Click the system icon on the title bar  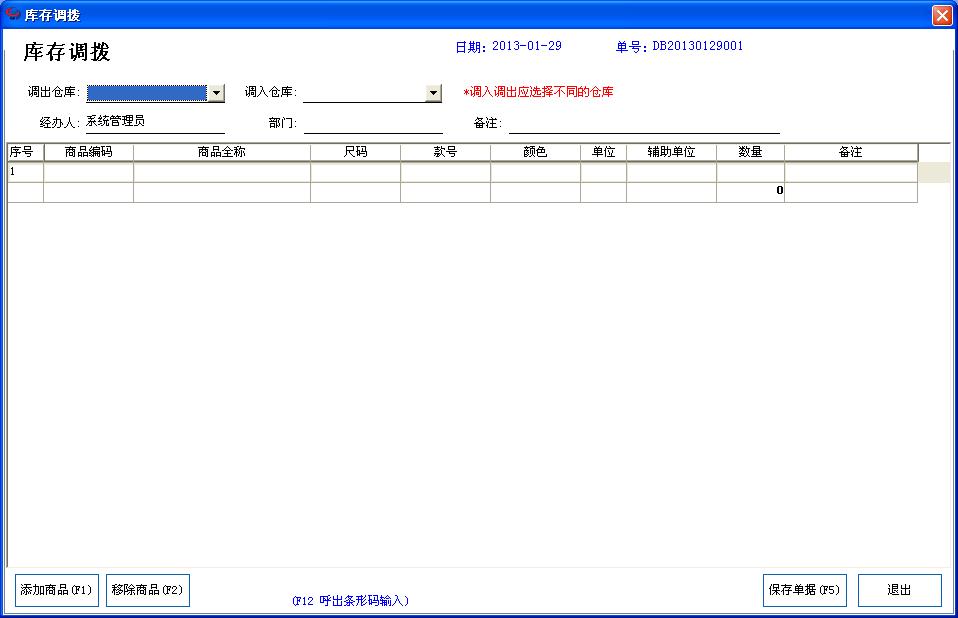(12, 14)
